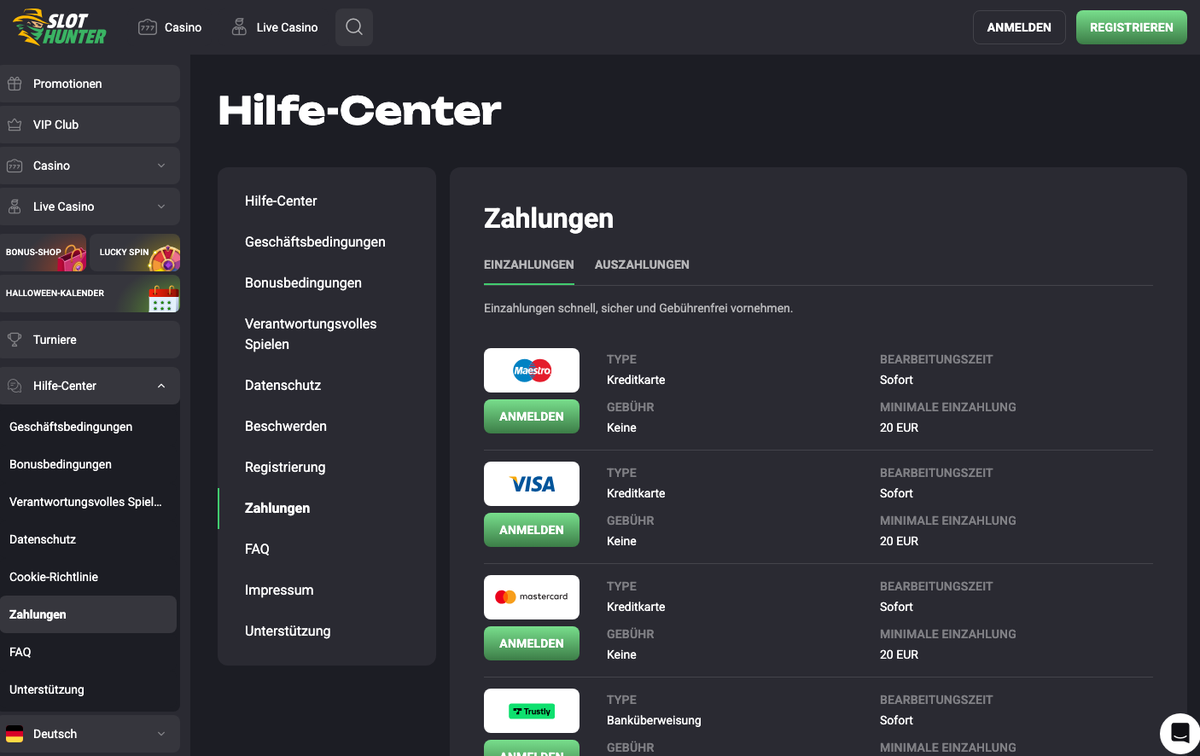Click Anmelden under the VISA logo
This screenshot has width=1200, height=756.
tap(531, 530)
